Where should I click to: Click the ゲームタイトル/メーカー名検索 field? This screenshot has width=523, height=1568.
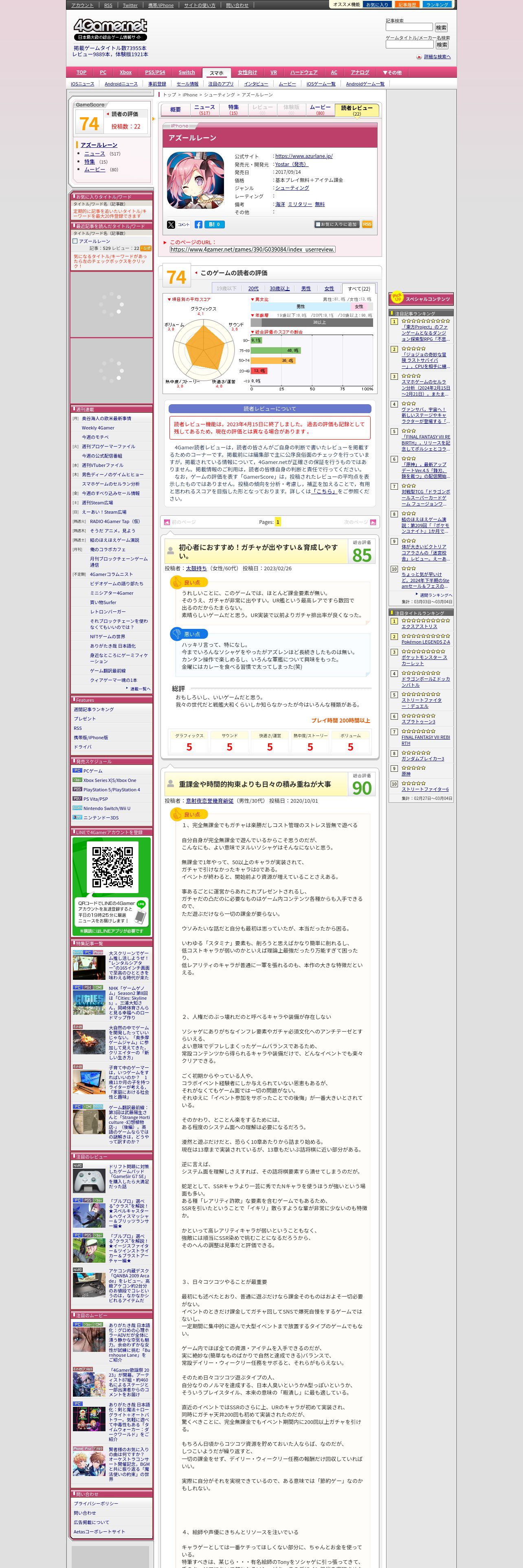(x=410, y=44)
